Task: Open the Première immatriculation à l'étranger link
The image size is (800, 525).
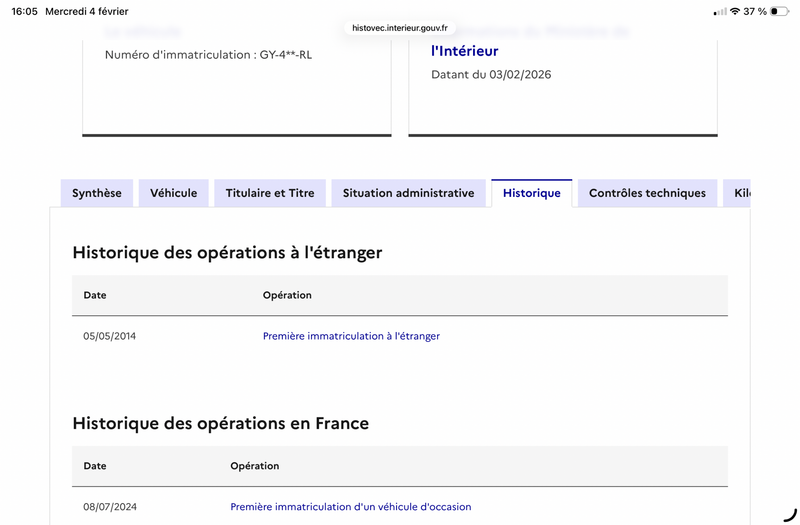Action: tap(351, 336)
